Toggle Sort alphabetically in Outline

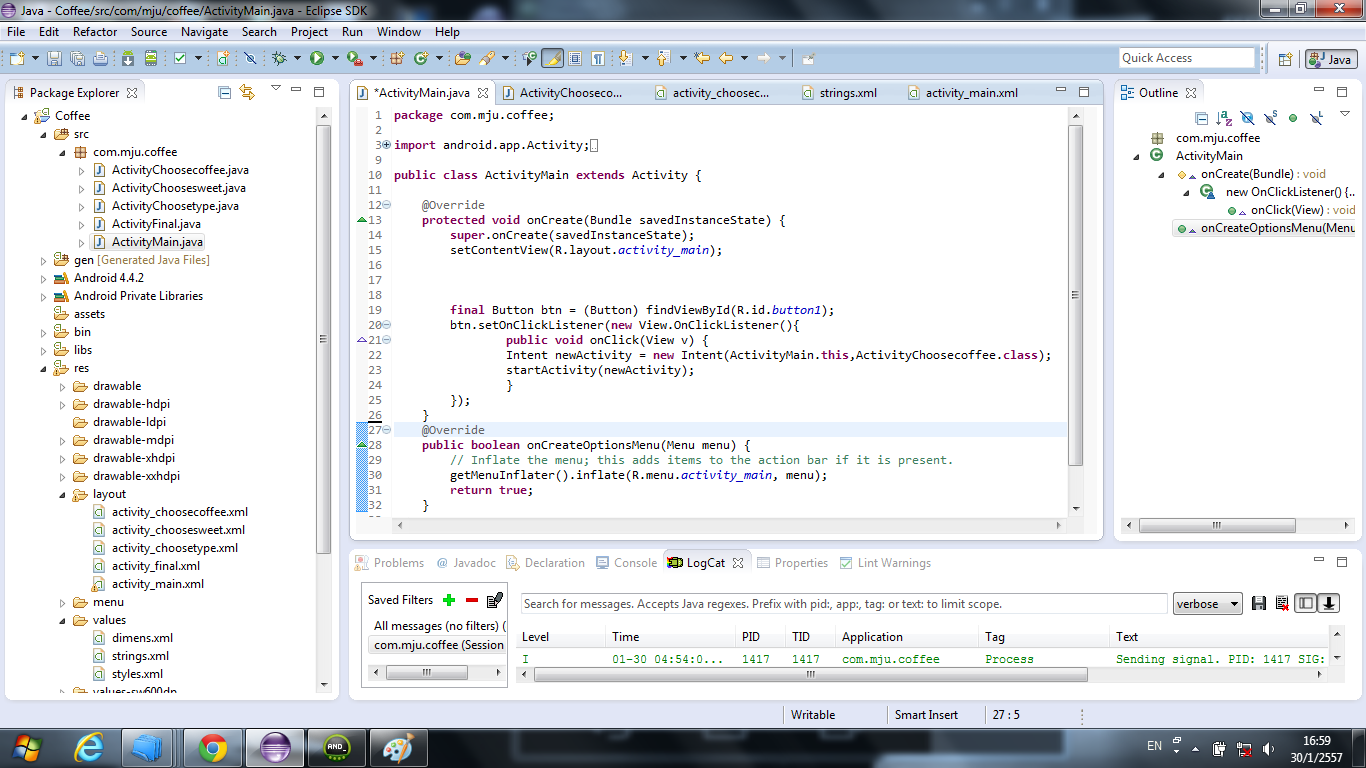pos(1224,118)
